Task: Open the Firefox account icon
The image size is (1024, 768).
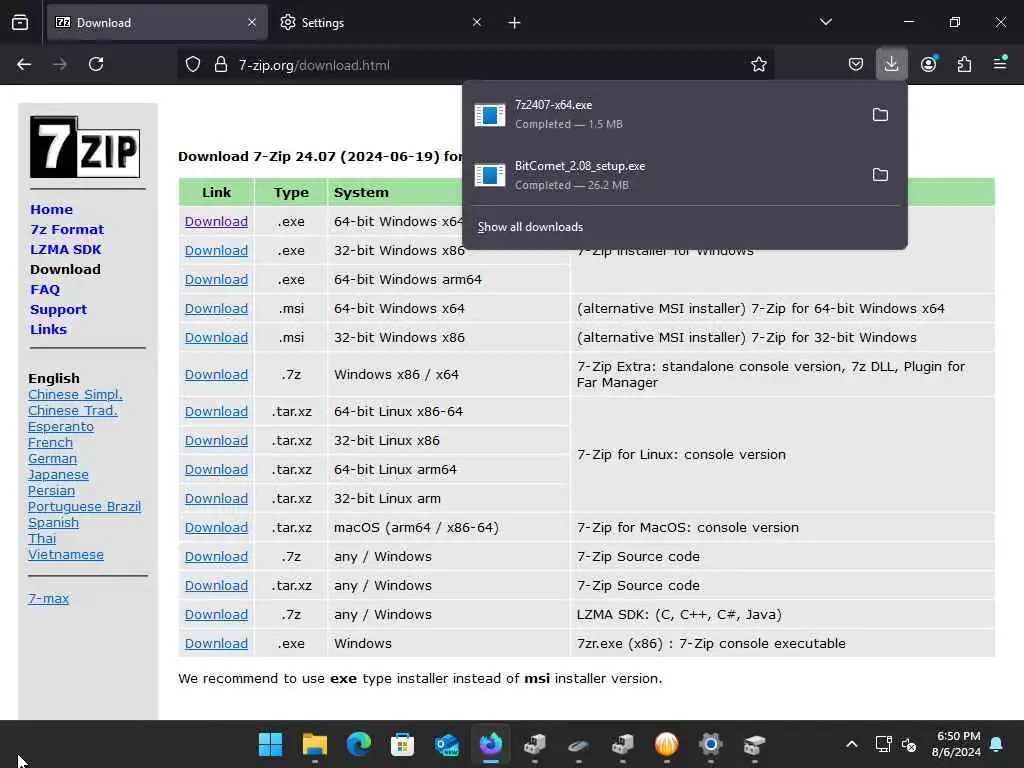Action: 928,64
